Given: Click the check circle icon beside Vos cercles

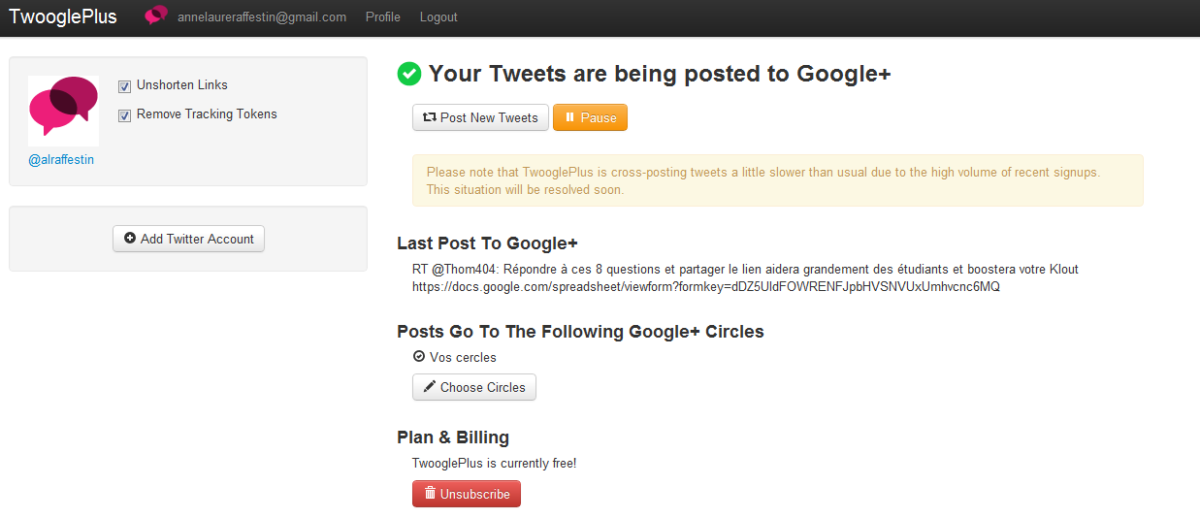Looking at the screenshot, I should click(x=419, y=357).
